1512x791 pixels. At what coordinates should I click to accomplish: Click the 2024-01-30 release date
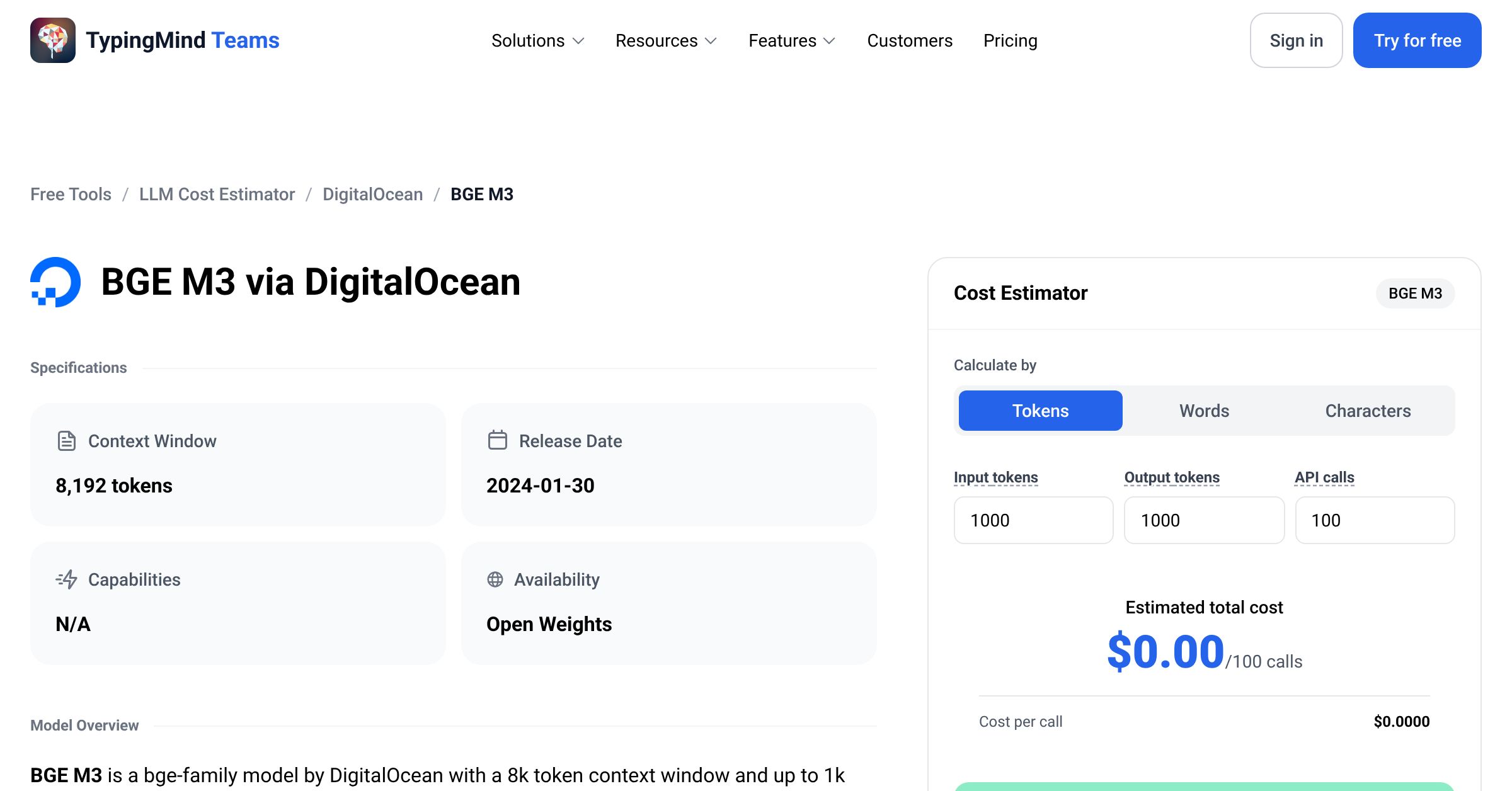[541, 486]
